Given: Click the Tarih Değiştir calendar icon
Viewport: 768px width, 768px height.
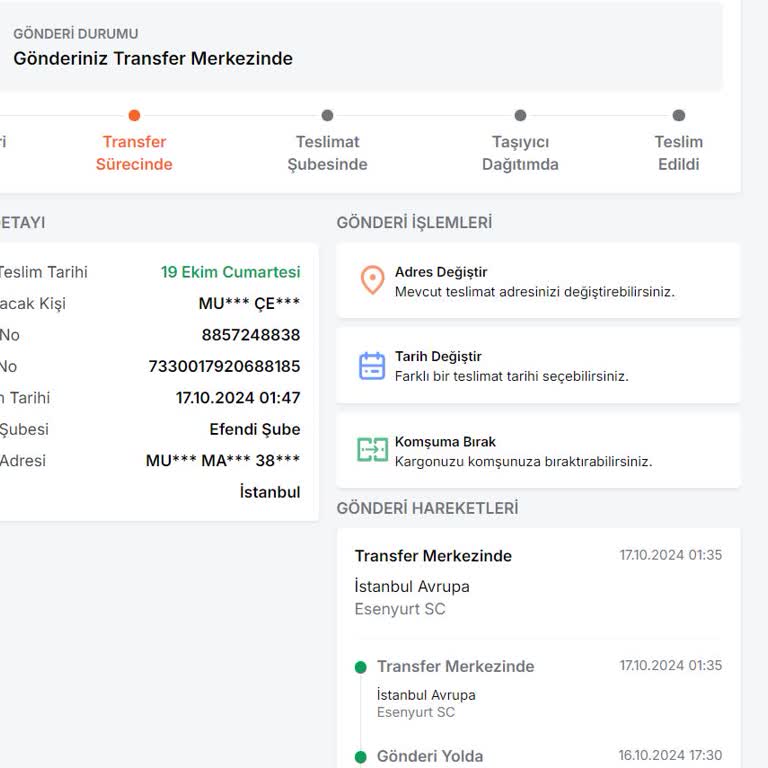Looking at the screenshot, I should point(372,366).
